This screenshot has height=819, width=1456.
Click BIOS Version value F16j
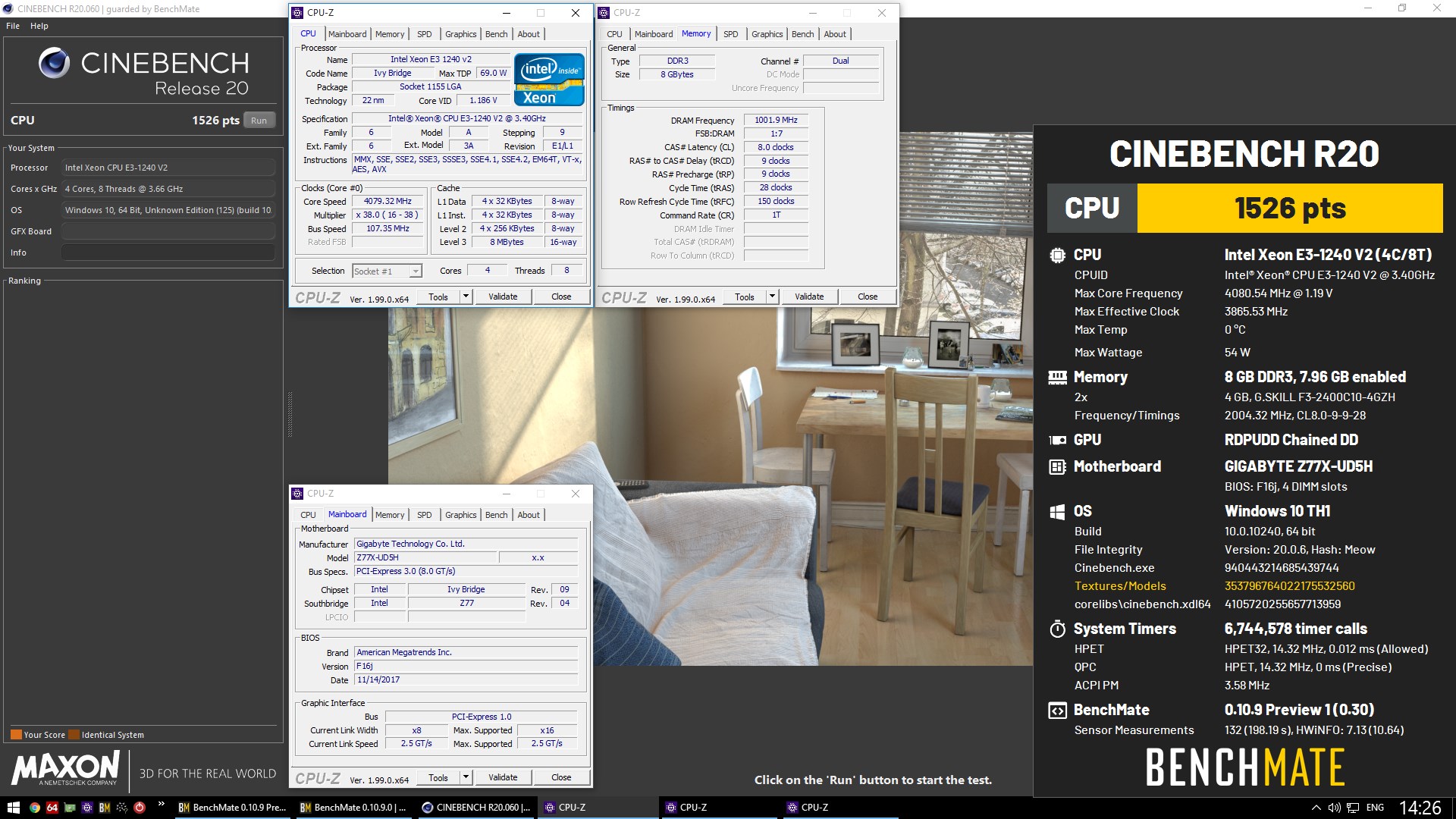466,667
